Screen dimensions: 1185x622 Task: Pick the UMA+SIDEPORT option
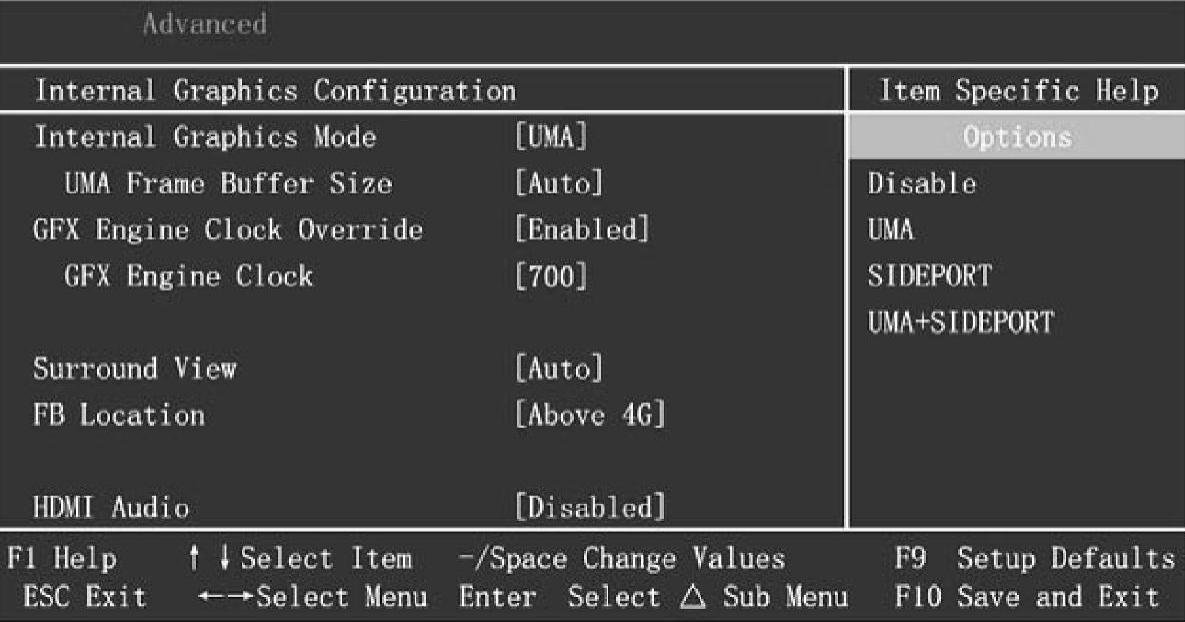coord(960,323)
